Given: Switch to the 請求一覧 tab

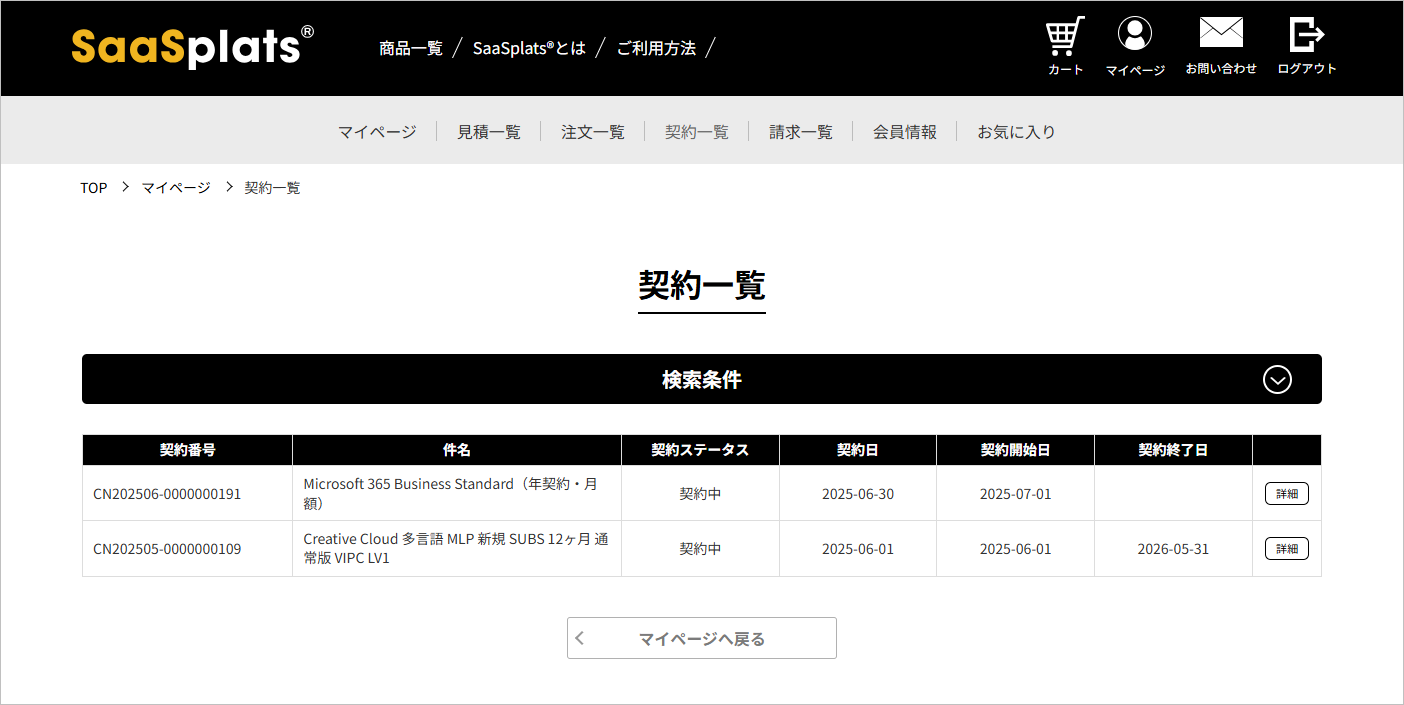Looking at the screenshot, I should (801, 132).
